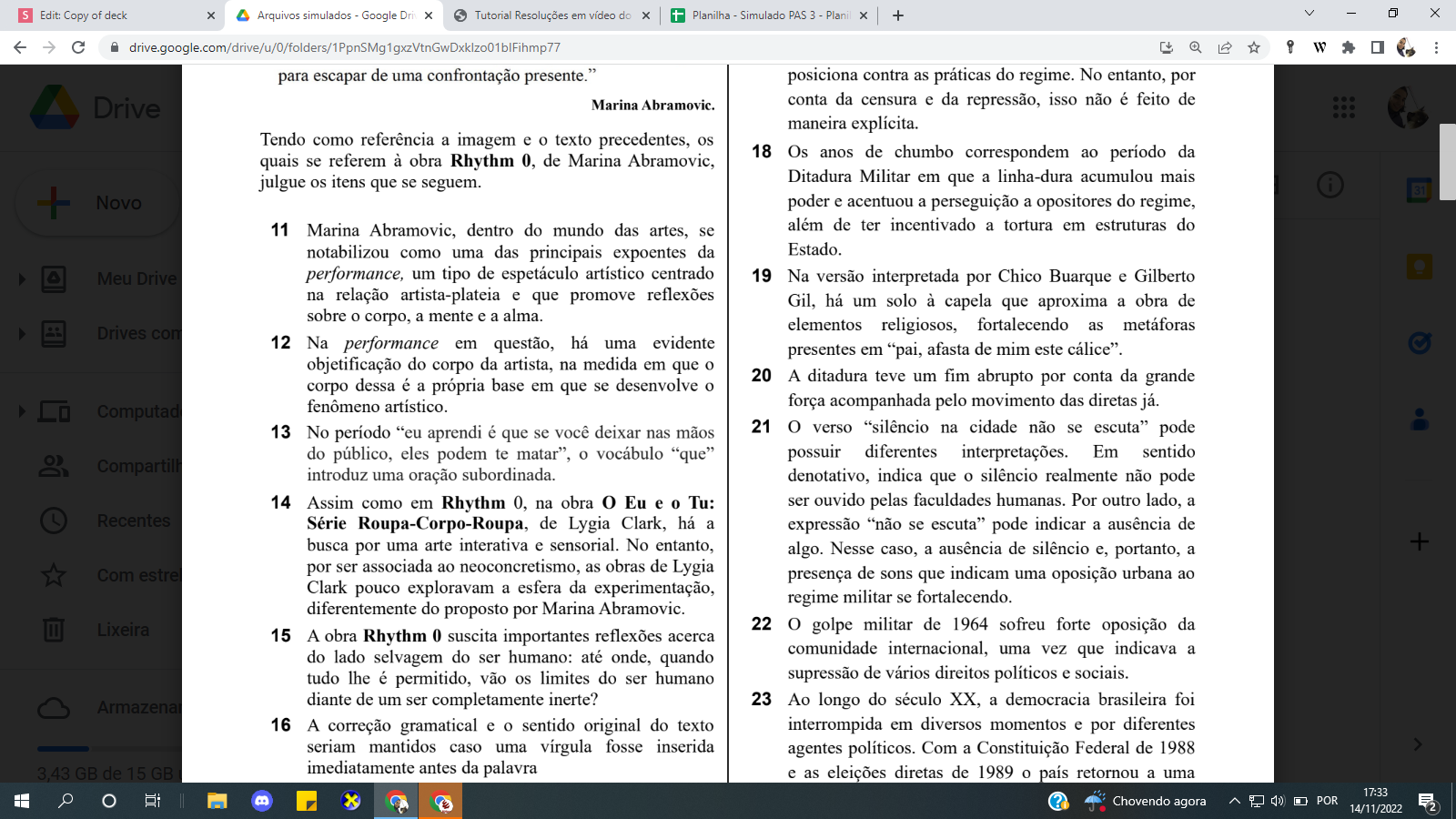Click the install app icon in address bar
This screenshot has width=1456, height=819.
point(1167,47)
